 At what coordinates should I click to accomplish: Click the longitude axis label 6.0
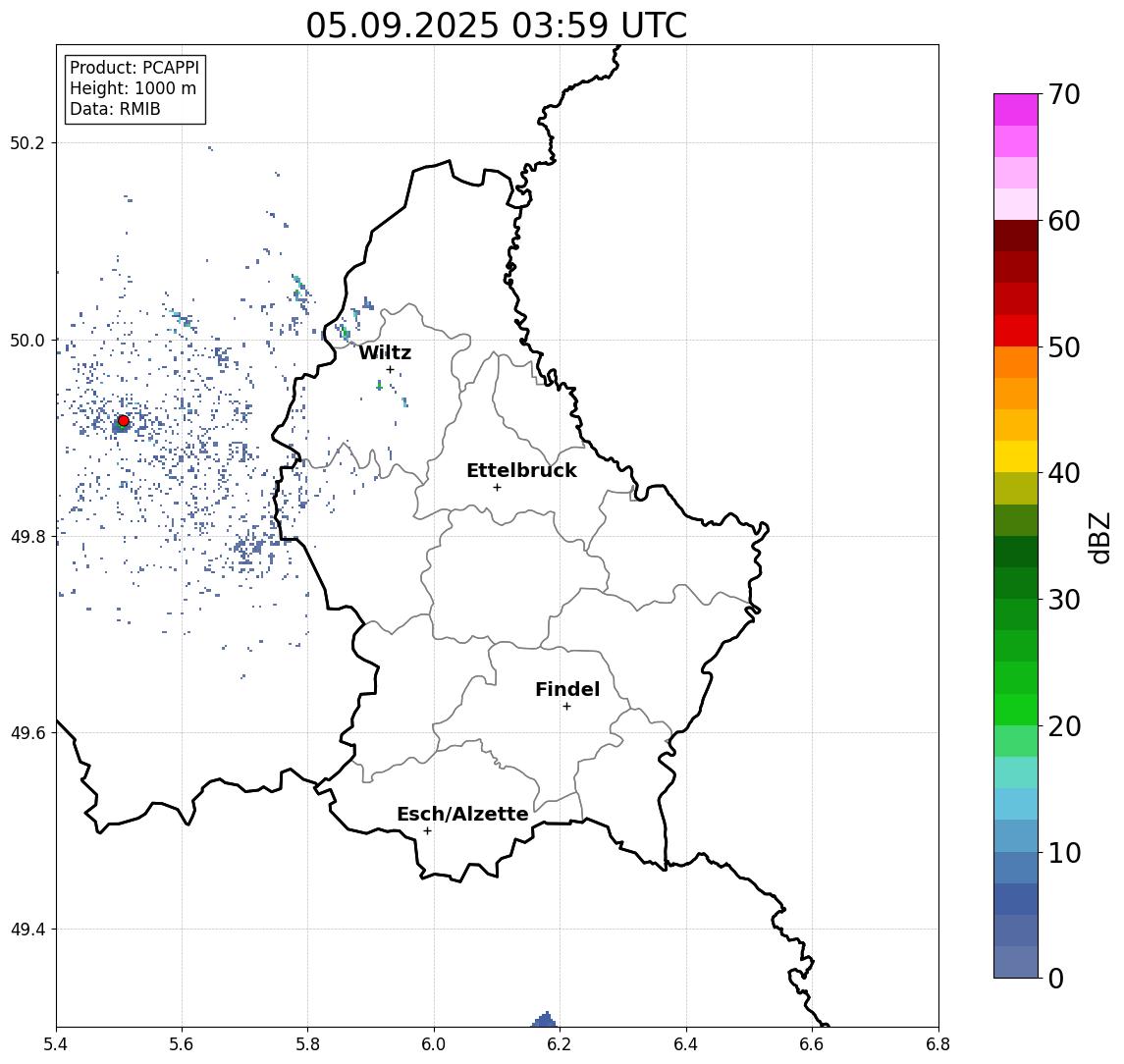coord(434,1044)
